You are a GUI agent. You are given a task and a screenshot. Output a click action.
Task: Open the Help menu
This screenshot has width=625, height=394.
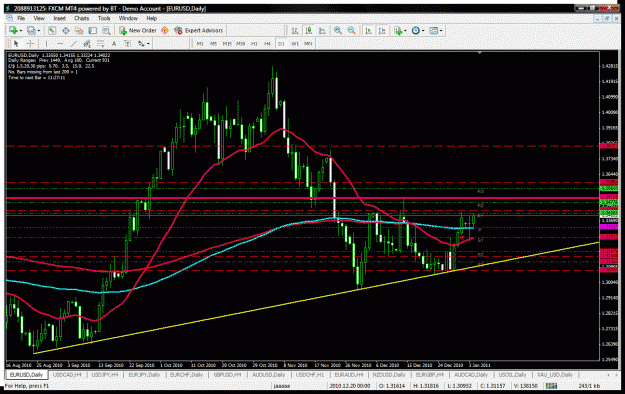(x=151, y=18)
